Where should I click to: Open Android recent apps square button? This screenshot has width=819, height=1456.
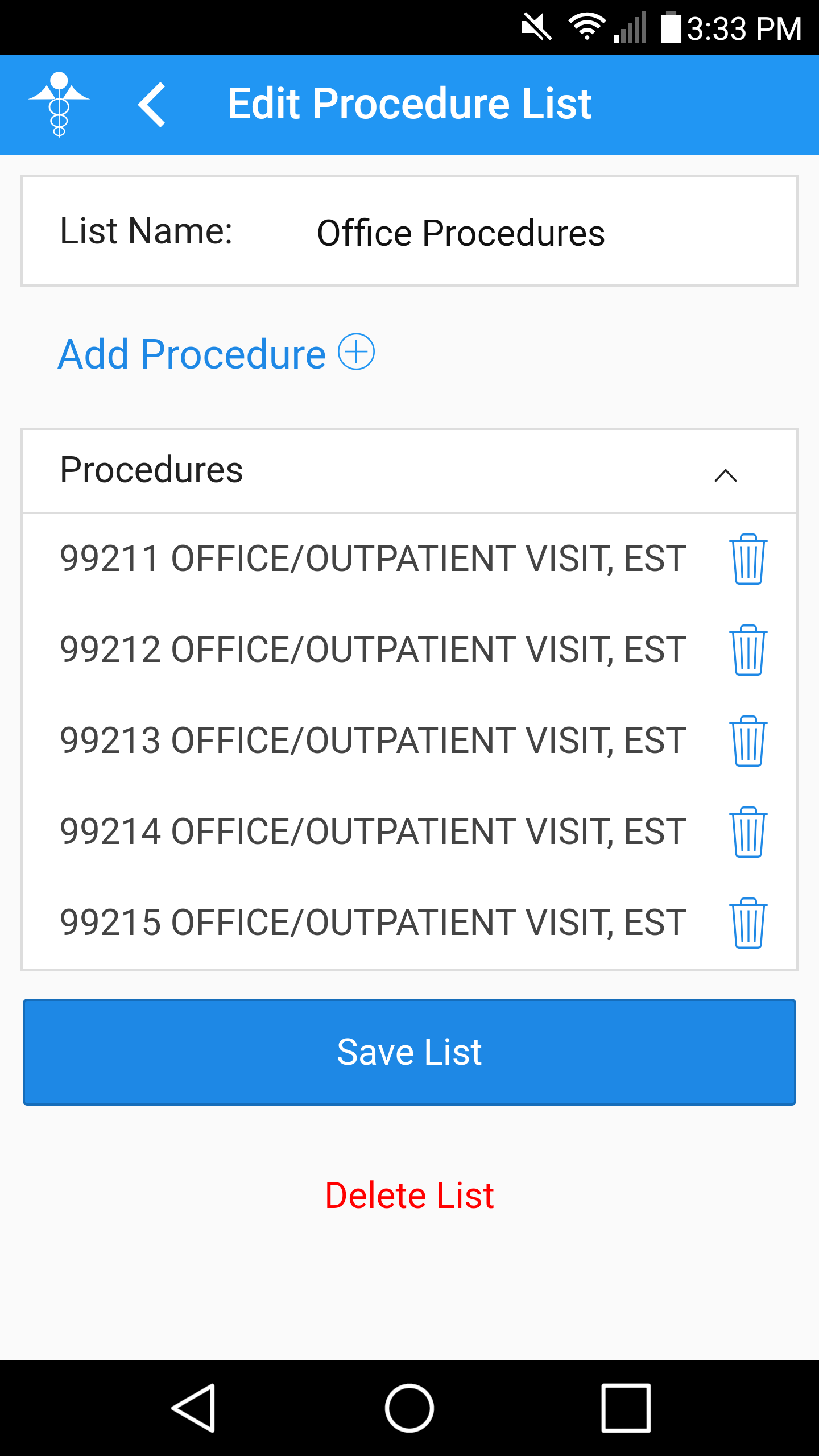[x=626, y=1408]
